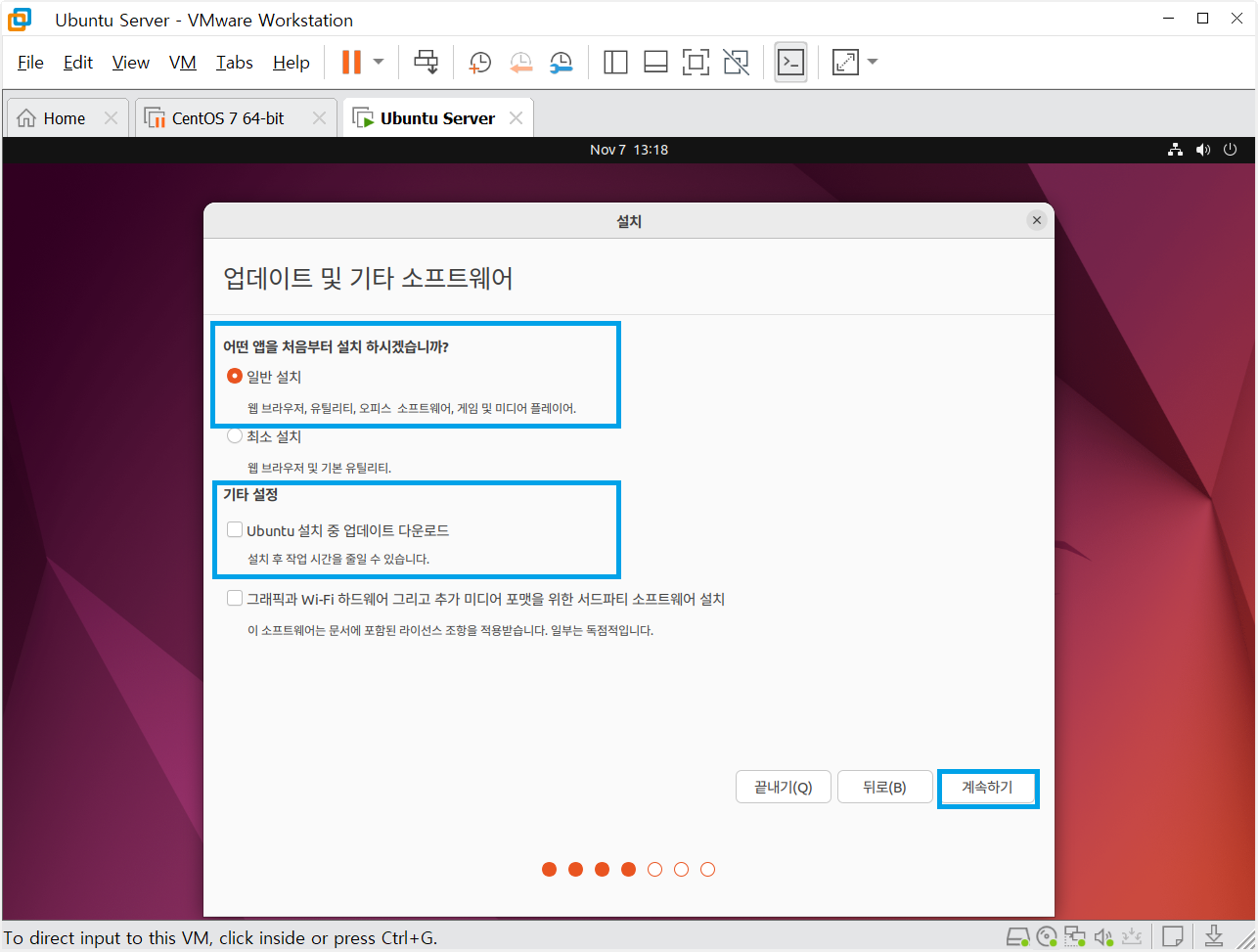Click the stretch guest display icon
Screen dimensions: 1258x952
845,63
